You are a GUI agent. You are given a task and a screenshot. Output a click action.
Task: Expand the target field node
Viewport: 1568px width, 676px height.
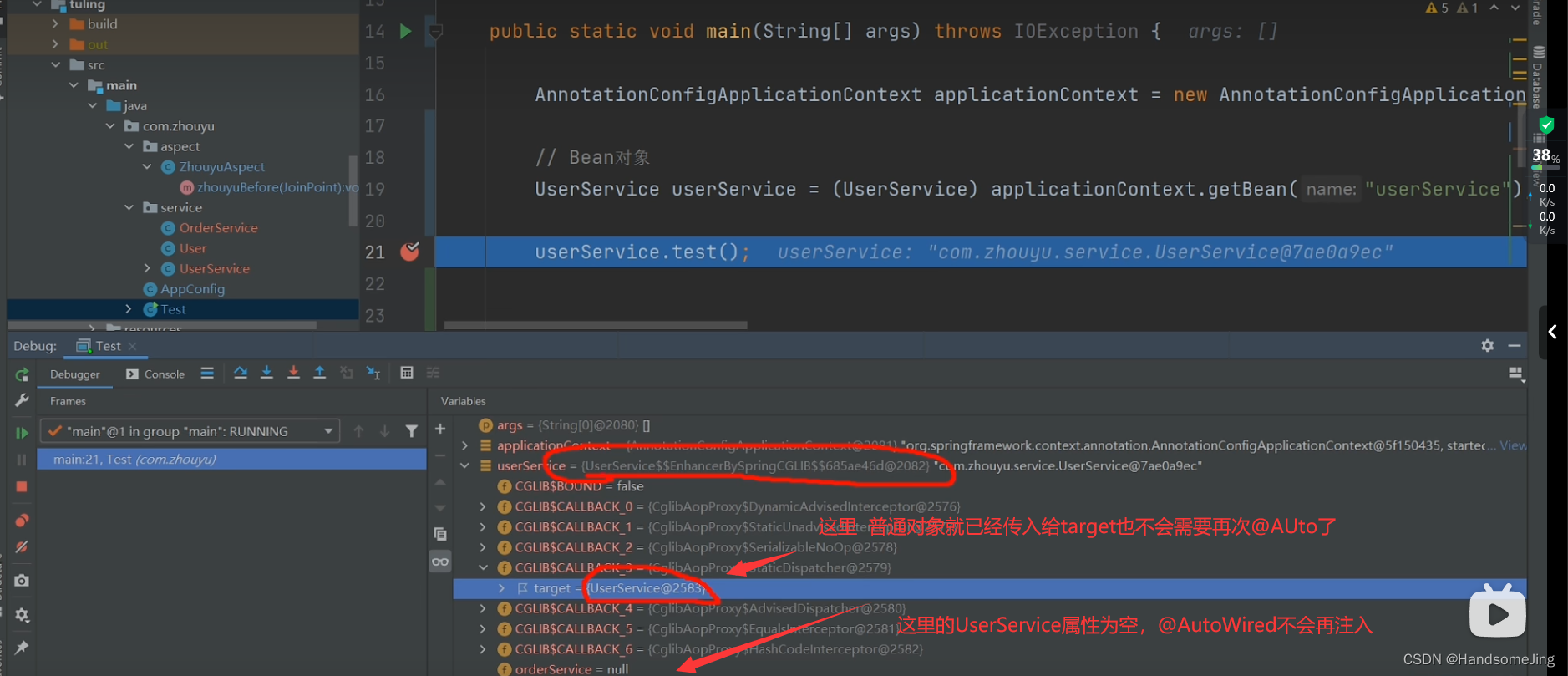501,588
